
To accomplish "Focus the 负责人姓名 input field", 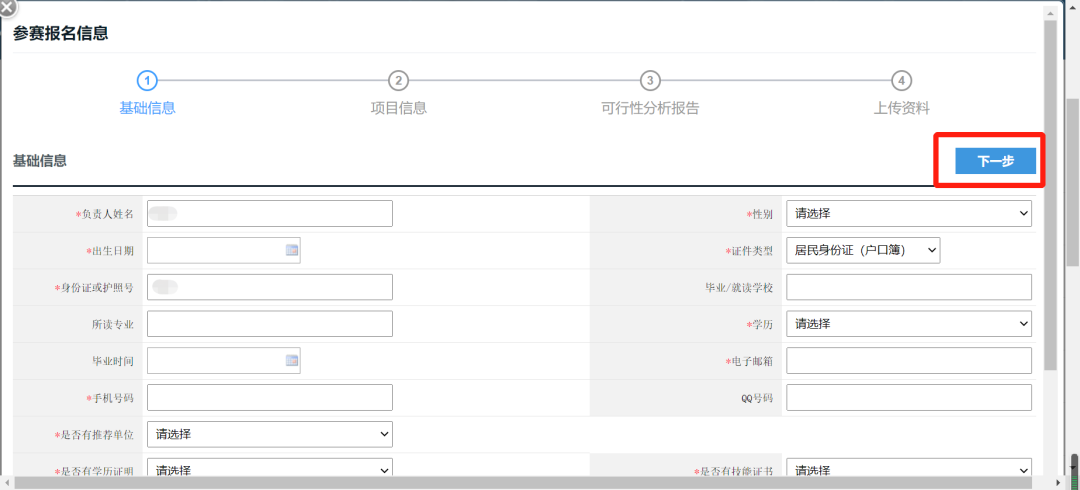I will coord(269,213).
